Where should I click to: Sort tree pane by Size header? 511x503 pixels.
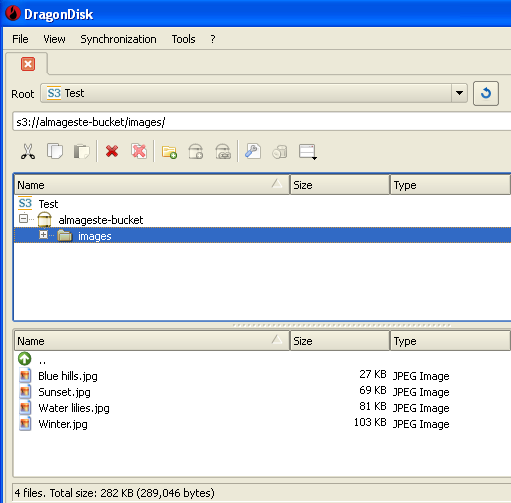pyautogui.click(x=340, y=185)
